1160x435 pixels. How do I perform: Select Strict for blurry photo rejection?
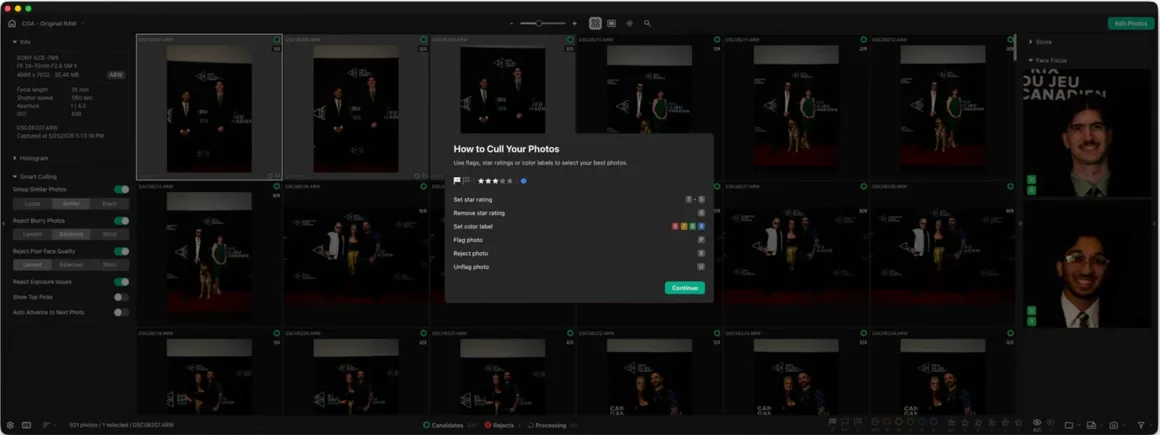109,235
